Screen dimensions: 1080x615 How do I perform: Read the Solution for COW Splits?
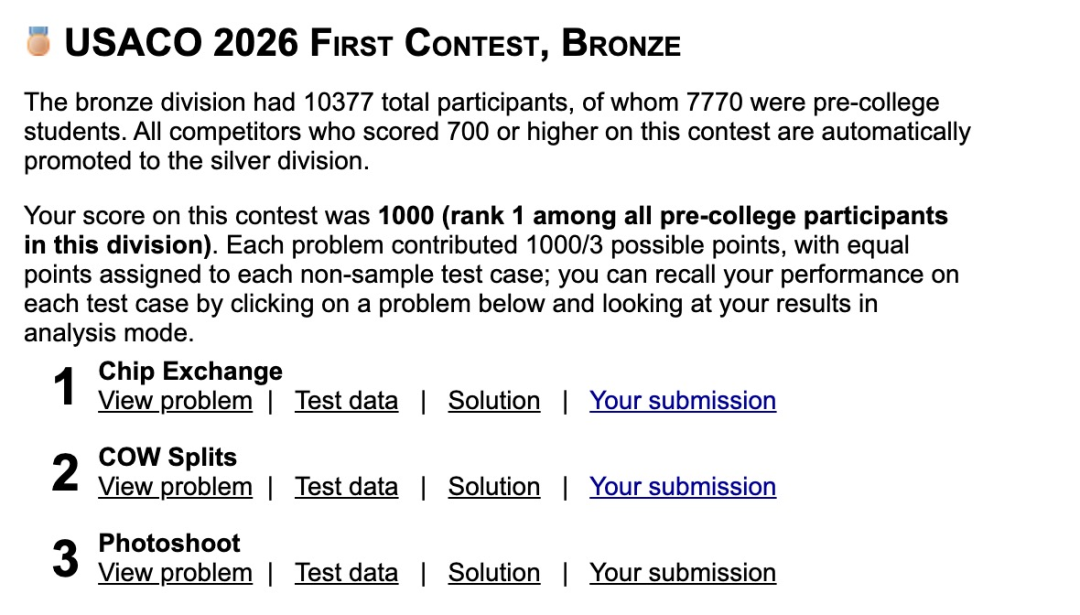point(494,487)
